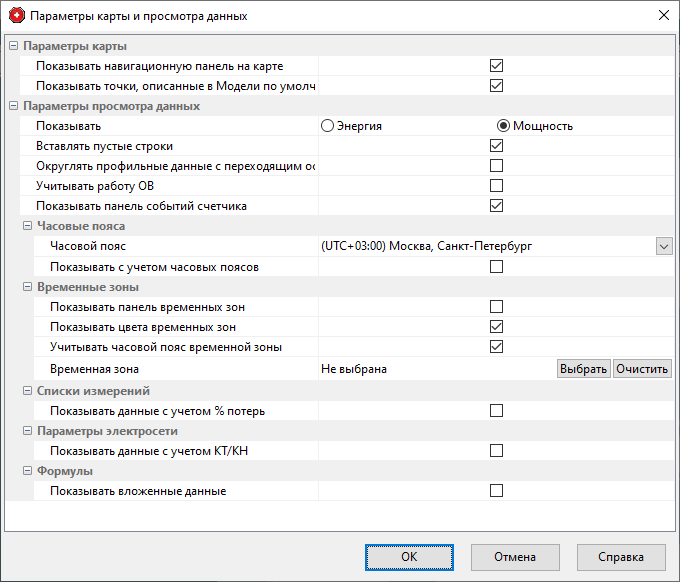Collapse the Списки измерений group
Screen dimensions: 680x582
click(27, 391)
